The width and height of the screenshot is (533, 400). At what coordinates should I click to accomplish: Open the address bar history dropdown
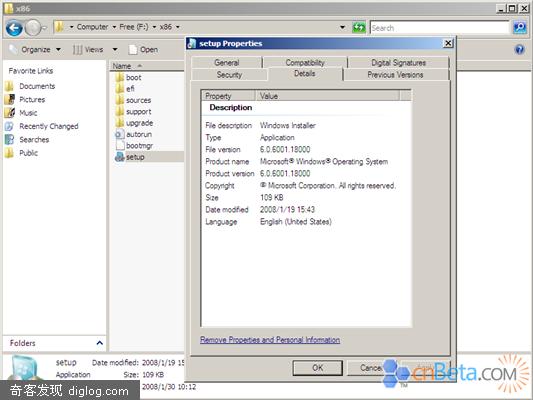(x=343, y=27)
